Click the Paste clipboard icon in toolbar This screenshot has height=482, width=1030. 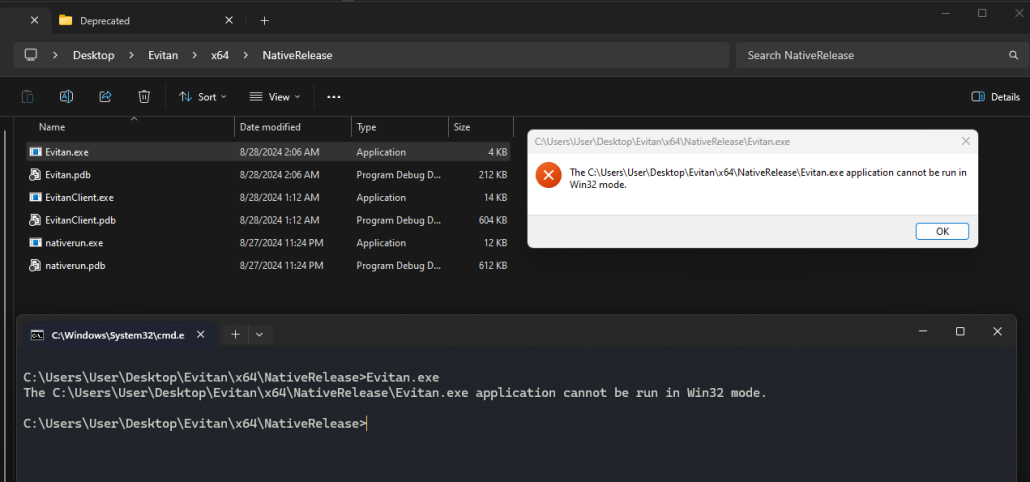coord(28,97)
